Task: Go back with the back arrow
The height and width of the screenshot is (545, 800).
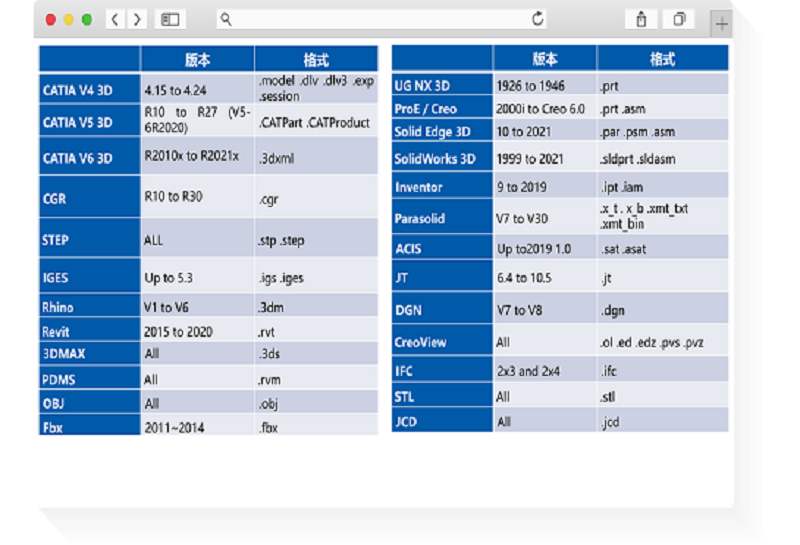Action: (x=116, y=19)
